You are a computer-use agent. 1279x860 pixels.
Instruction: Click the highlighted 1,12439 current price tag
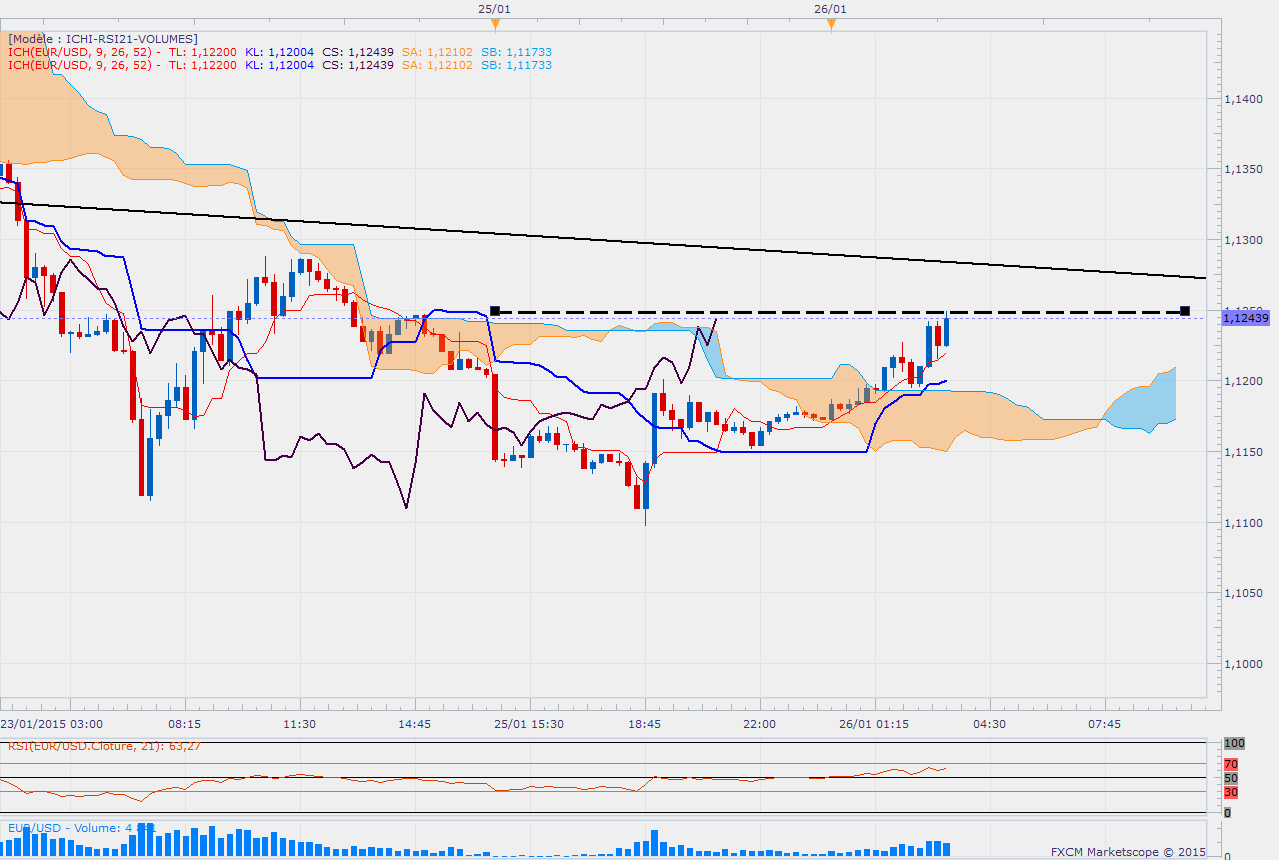tap(1246, 318)
